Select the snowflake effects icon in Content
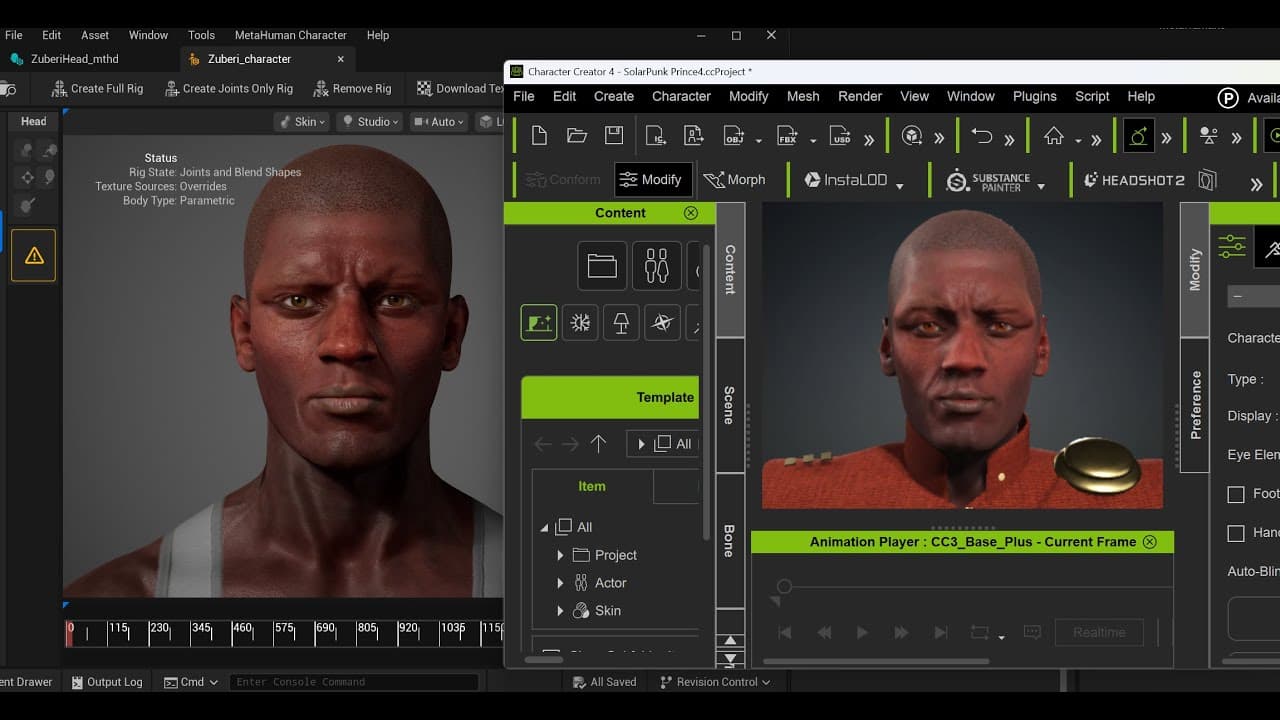Viewport: 1280px width, 720px height. [580, 323]
